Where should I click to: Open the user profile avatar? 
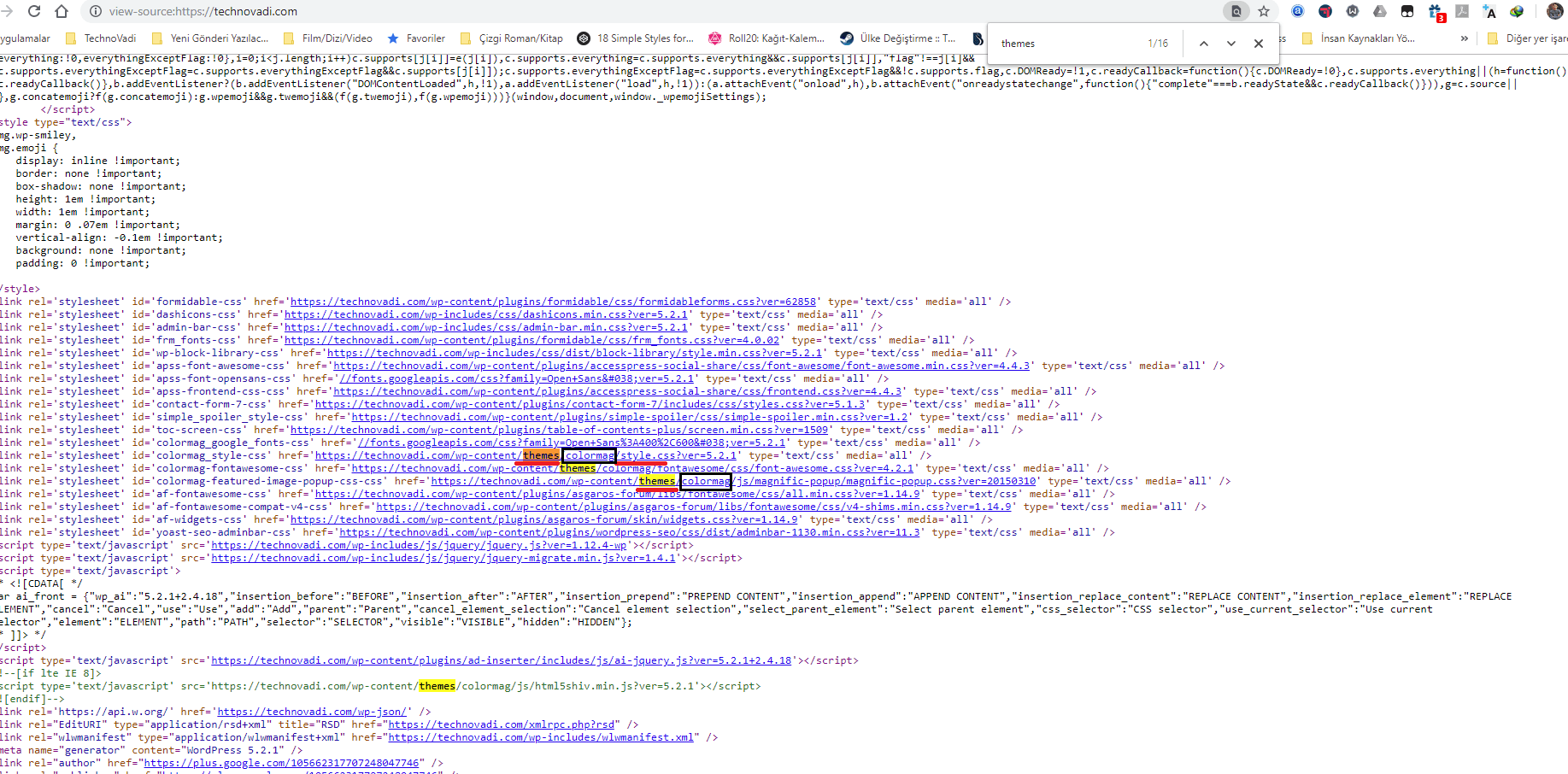[x=1554, y=11]
